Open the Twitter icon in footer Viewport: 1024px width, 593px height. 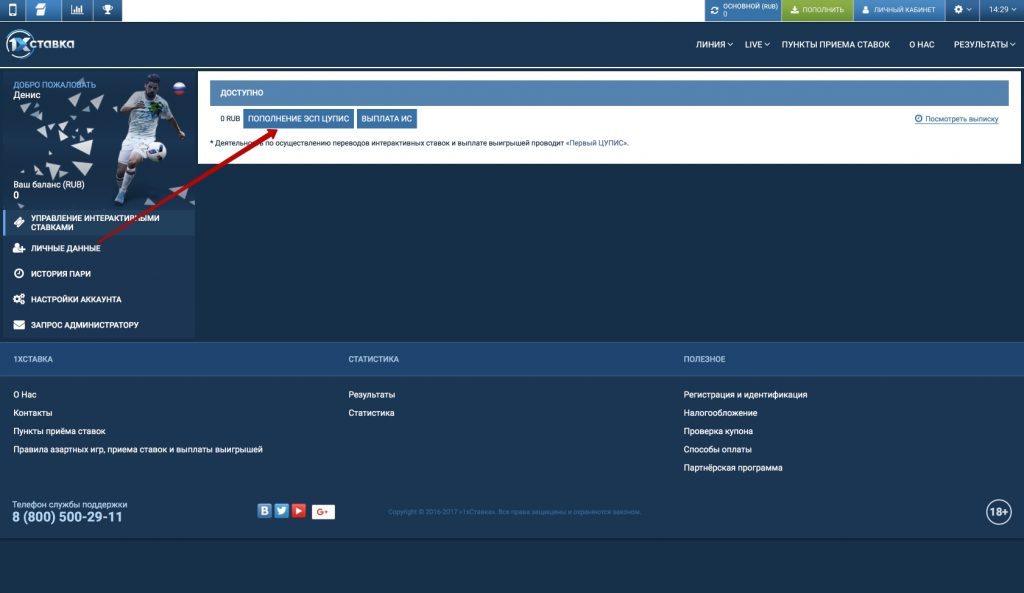point(282,510)
